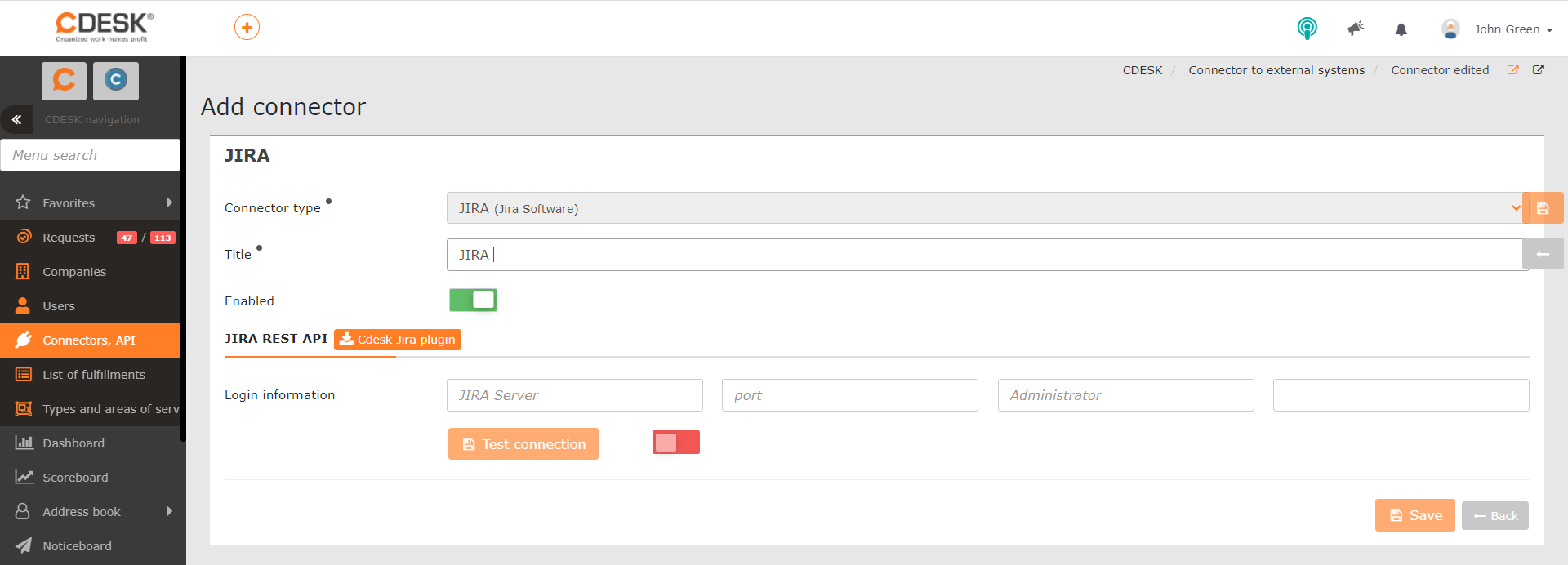
Task: Click the empty password field
Action: click(1401, 395)
